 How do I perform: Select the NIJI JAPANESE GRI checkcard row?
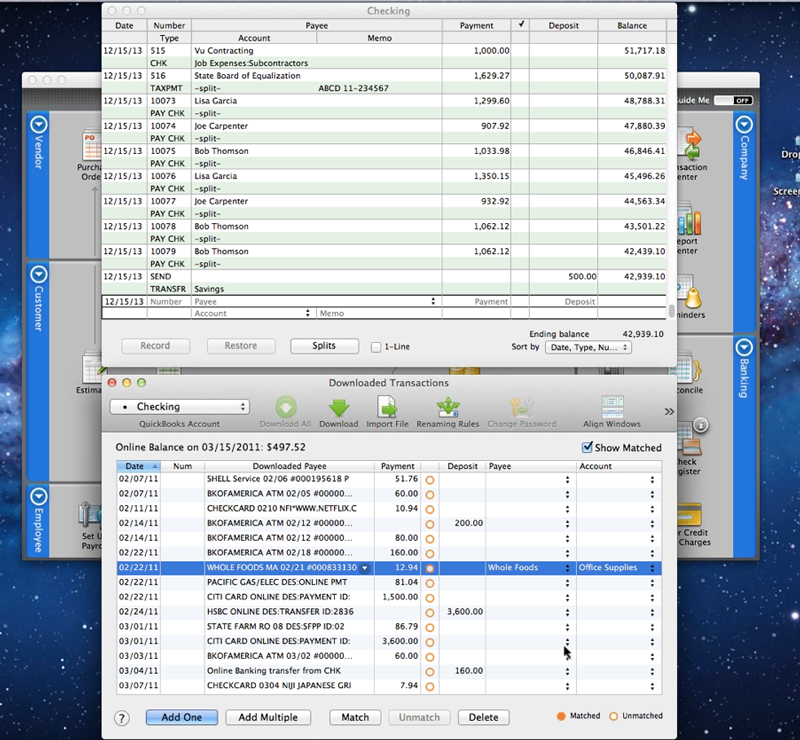click(389, 685)
